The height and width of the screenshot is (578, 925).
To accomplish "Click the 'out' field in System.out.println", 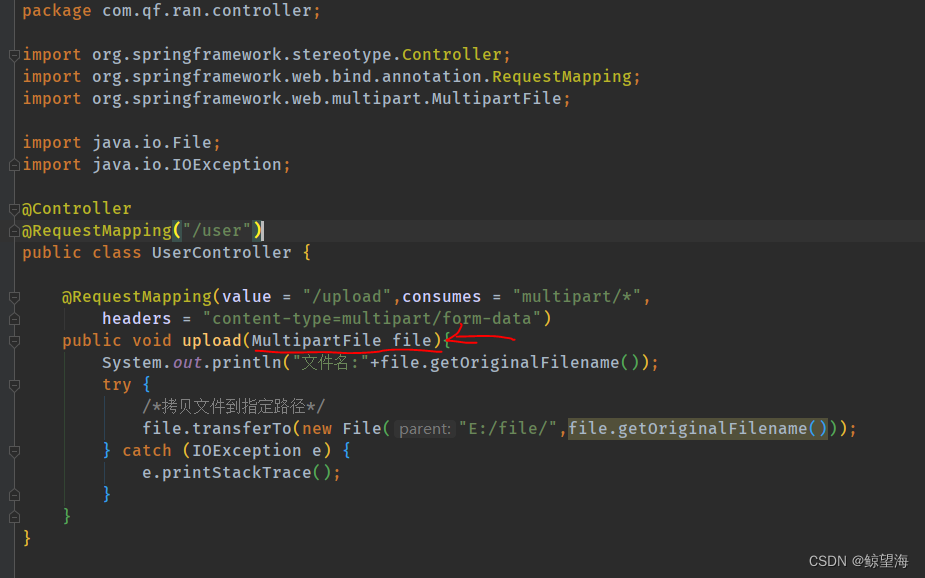I will (x=187, y=362).
